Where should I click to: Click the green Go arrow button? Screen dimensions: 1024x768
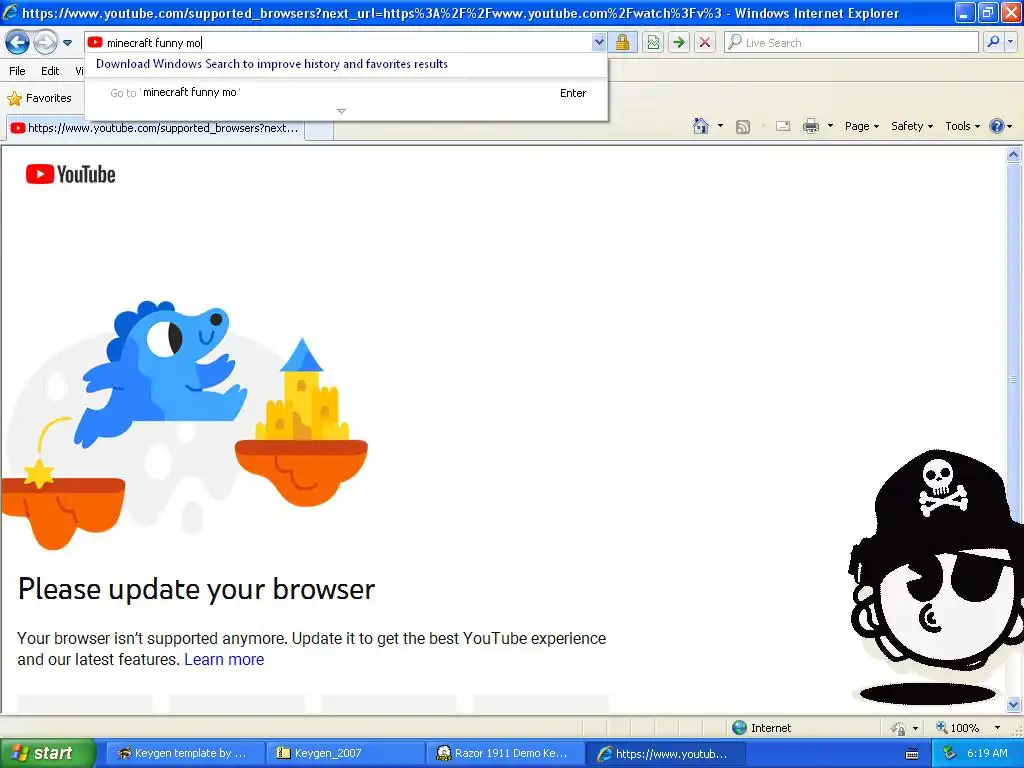pos(679,42)
